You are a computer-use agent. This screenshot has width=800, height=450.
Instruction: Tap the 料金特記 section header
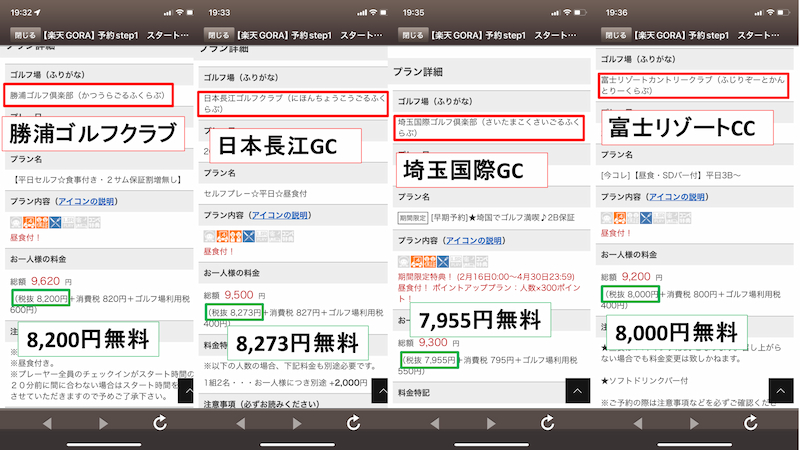[x=491, y=392]
